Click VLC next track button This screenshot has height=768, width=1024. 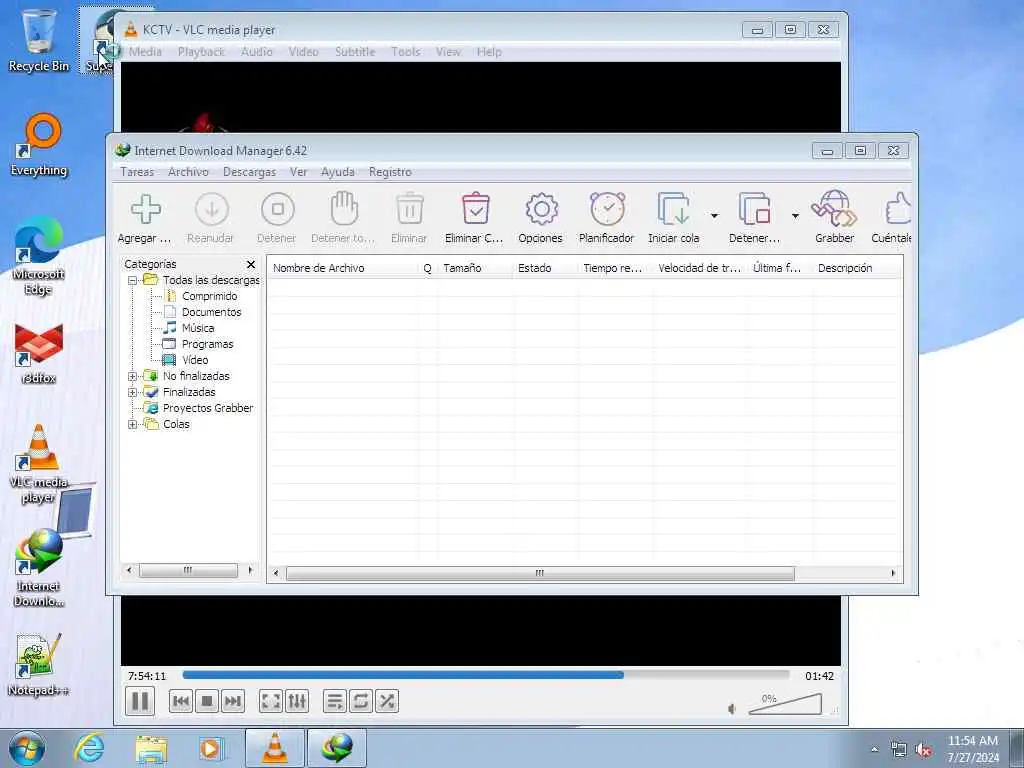232,701
